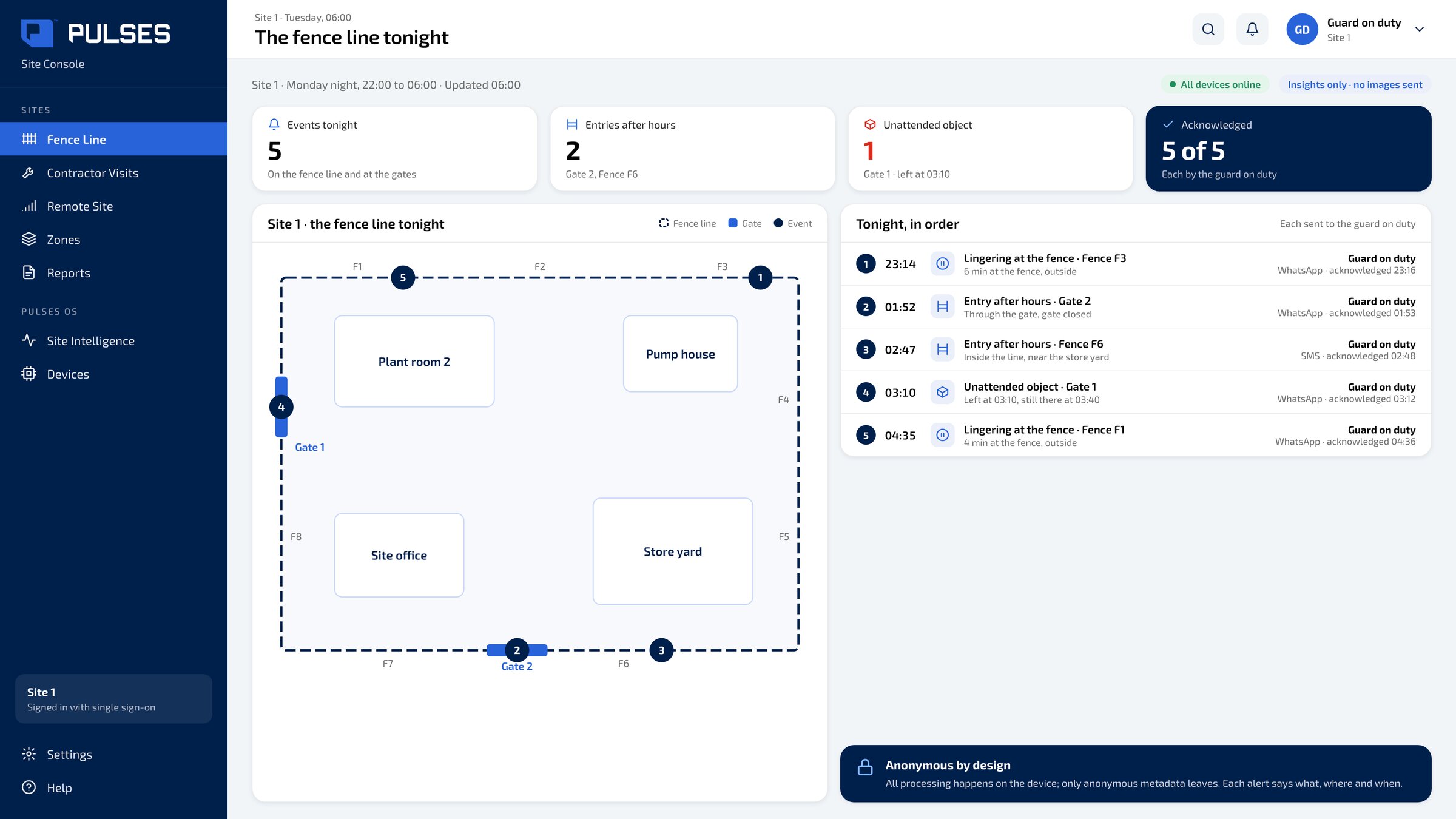The width and height of the screenshot is (1456, 819).
Task: Click the GD user avatar
Action: point(1302,29)
